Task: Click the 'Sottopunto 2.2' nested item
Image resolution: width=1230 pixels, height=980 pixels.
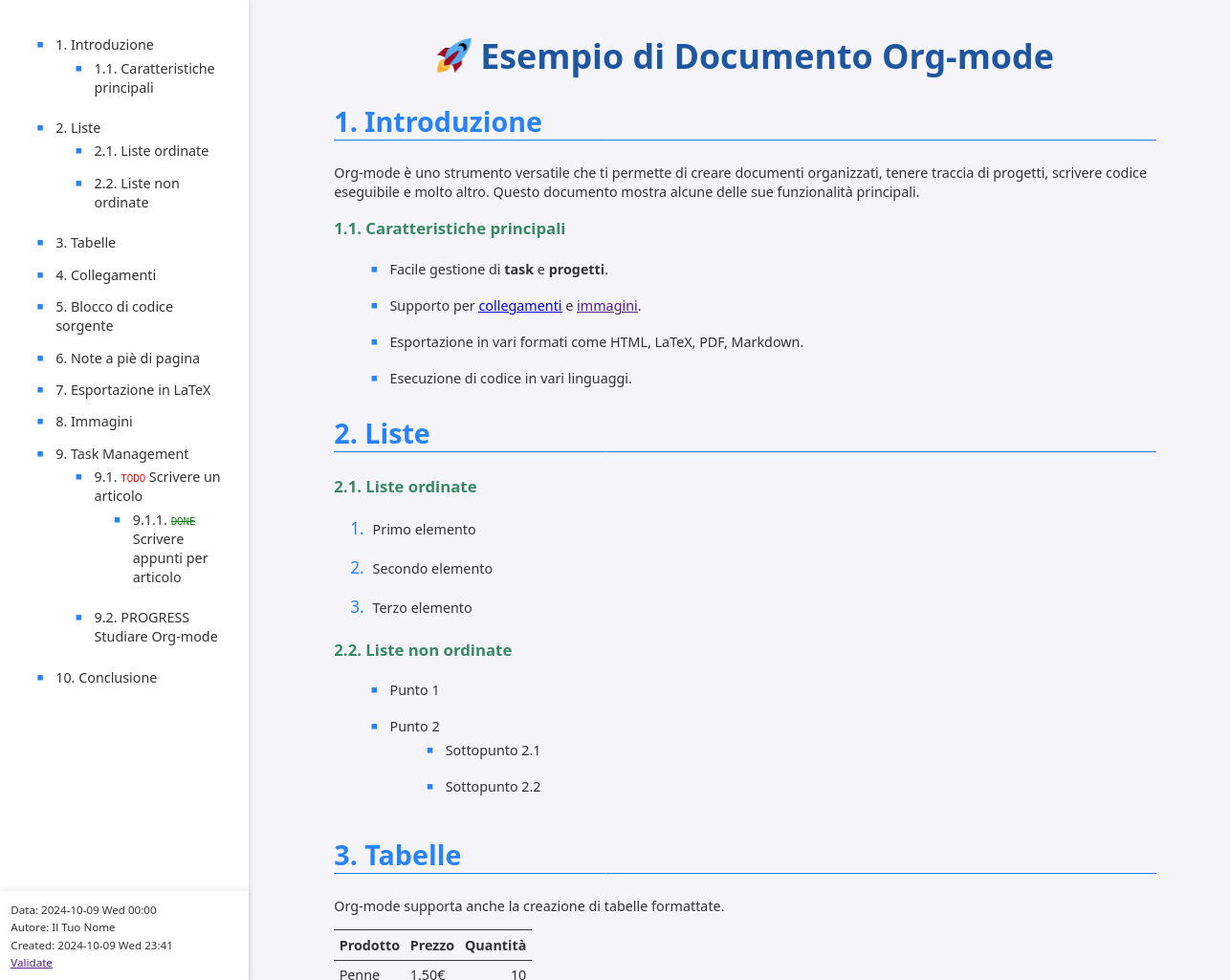Action: click(493, 787)
